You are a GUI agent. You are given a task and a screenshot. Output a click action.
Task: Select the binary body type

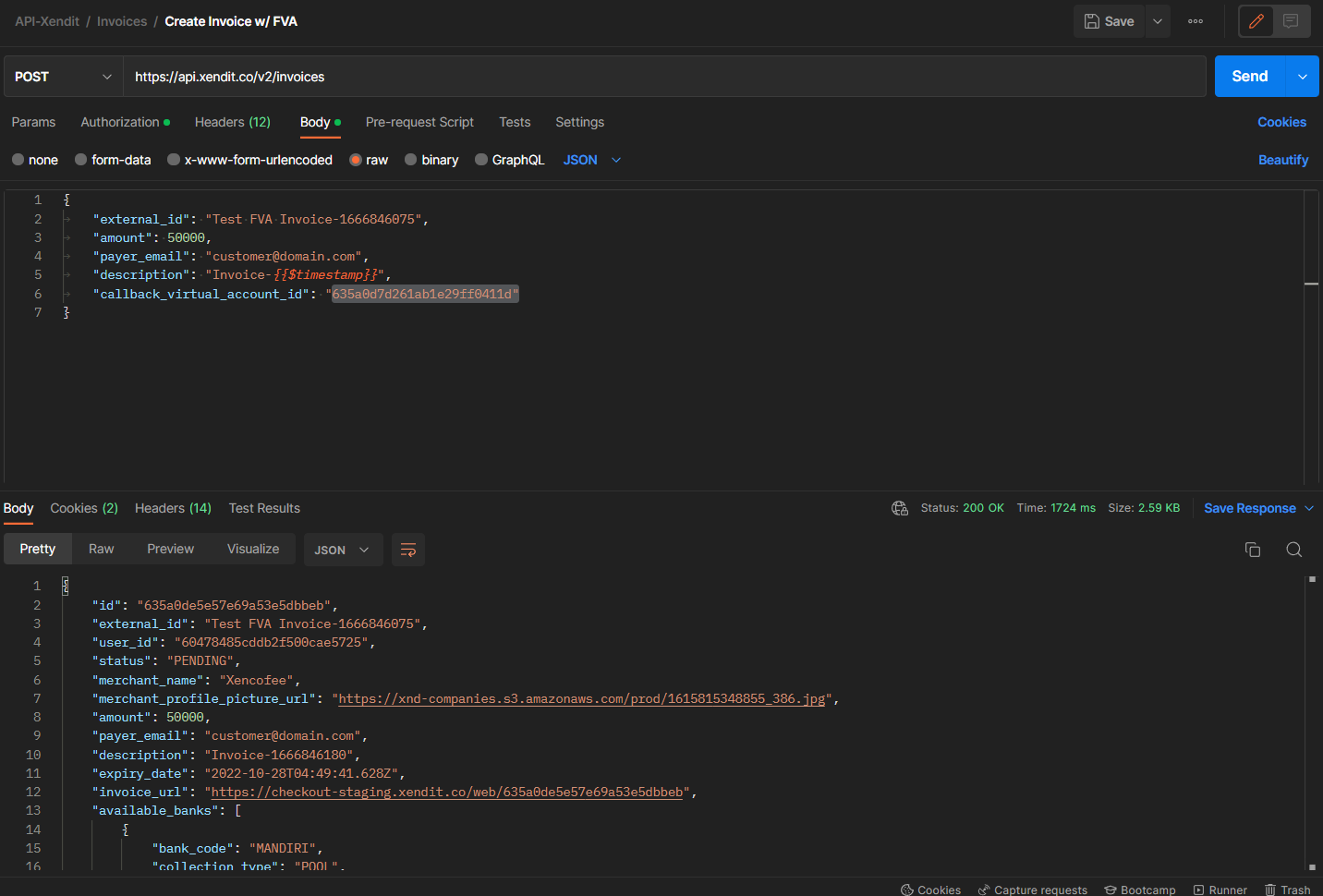click(431, 160)
